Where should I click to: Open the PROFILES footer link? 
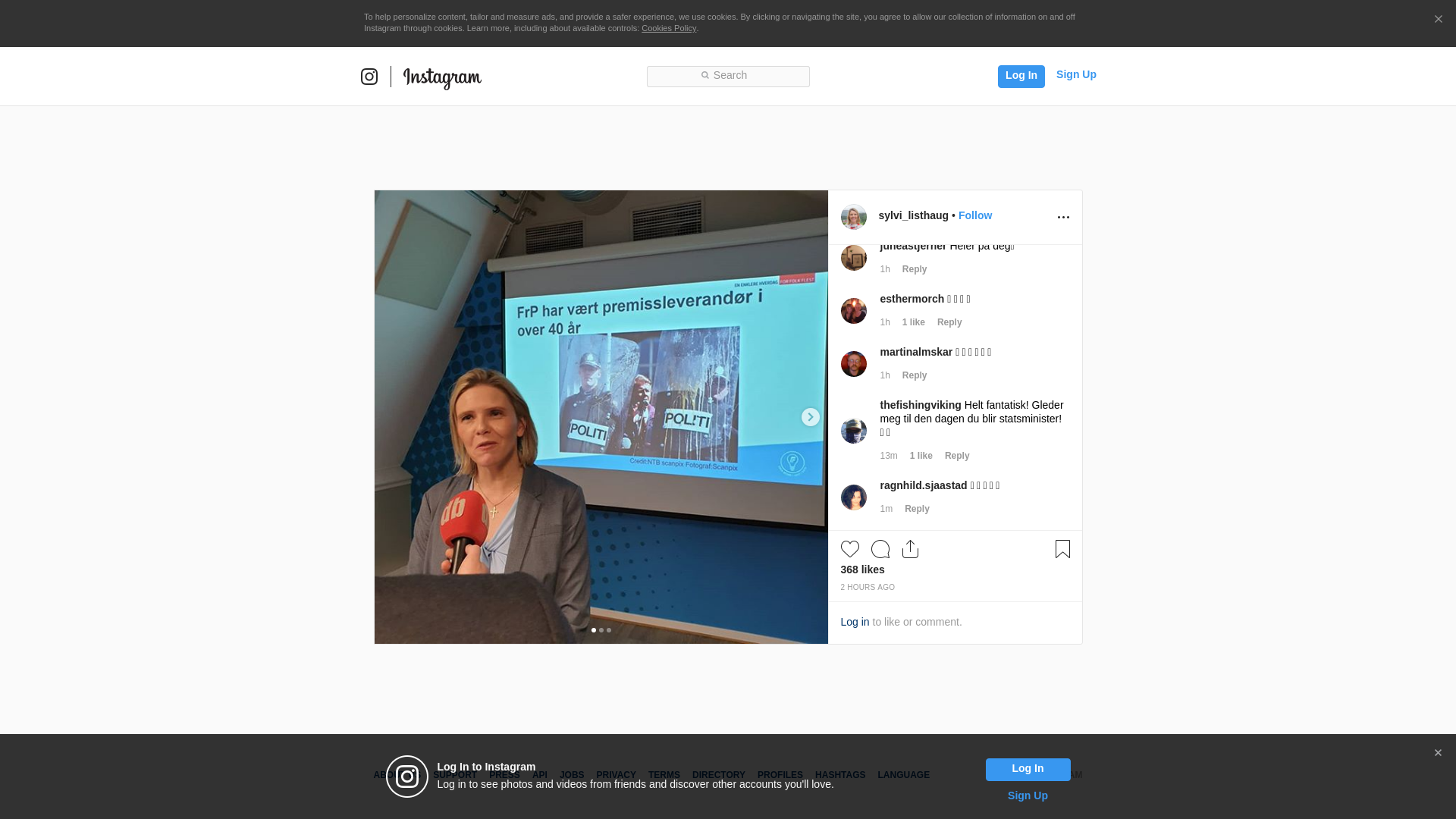[x=780, y=775]
